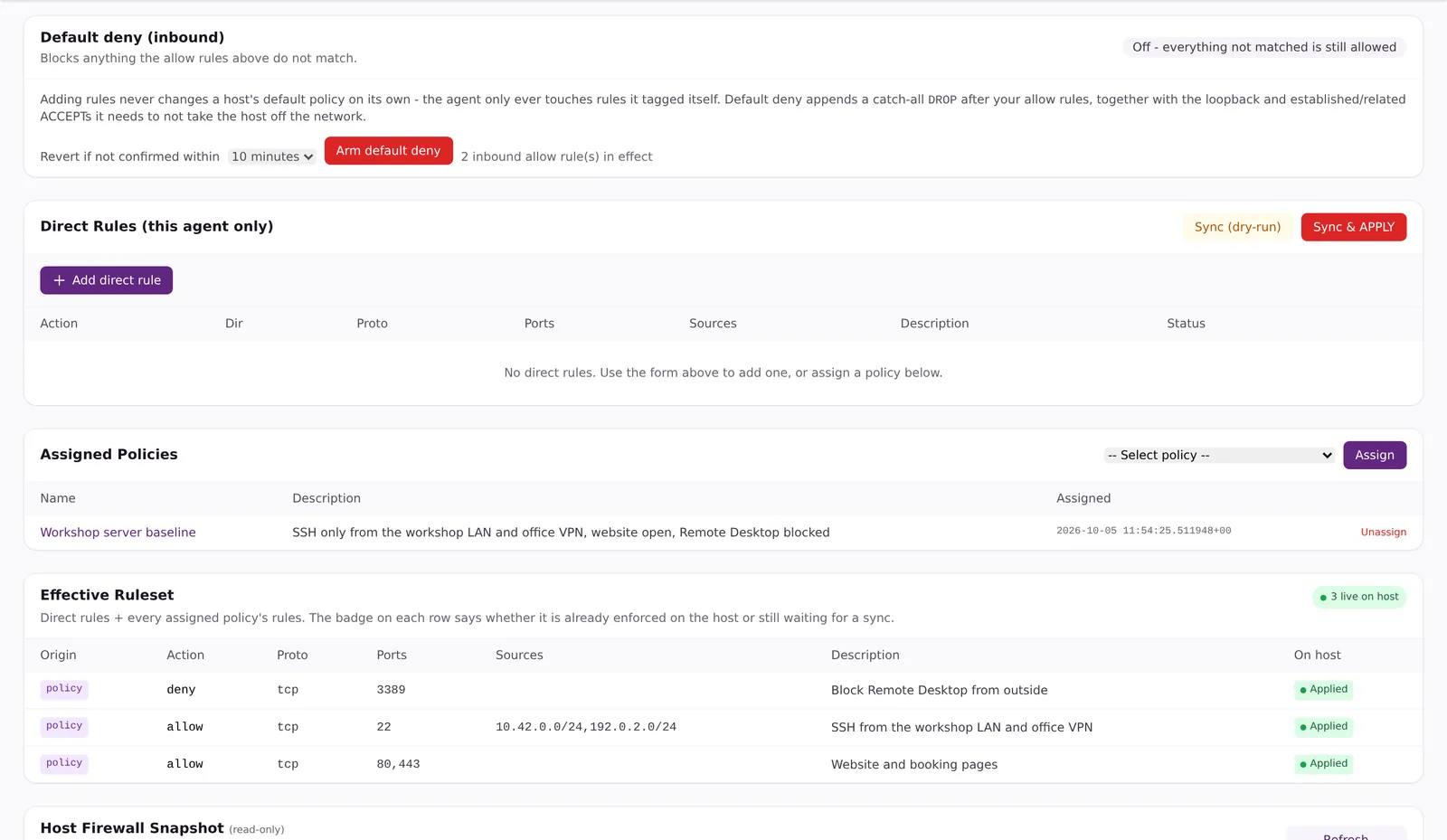Viewport: 1447px width, 840px height.
Task: Click the policy tag on the deny 3389 row
Action: coord(64,689)
